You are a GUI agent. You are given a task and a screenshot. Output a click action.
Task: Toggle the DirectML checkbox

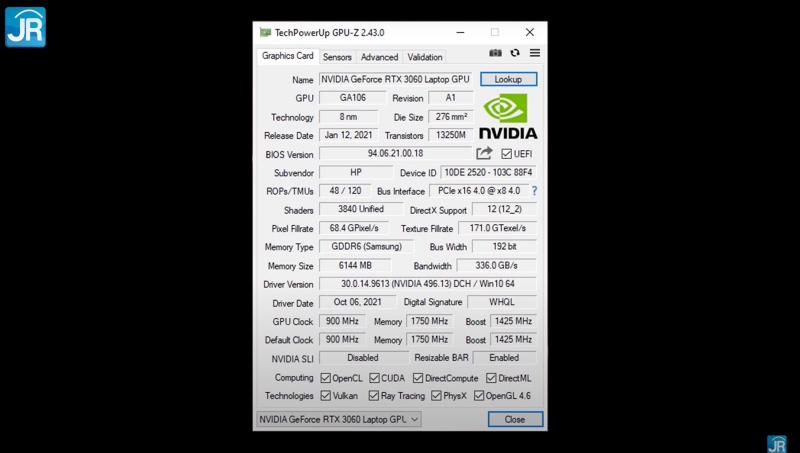[x=491, y=378]
